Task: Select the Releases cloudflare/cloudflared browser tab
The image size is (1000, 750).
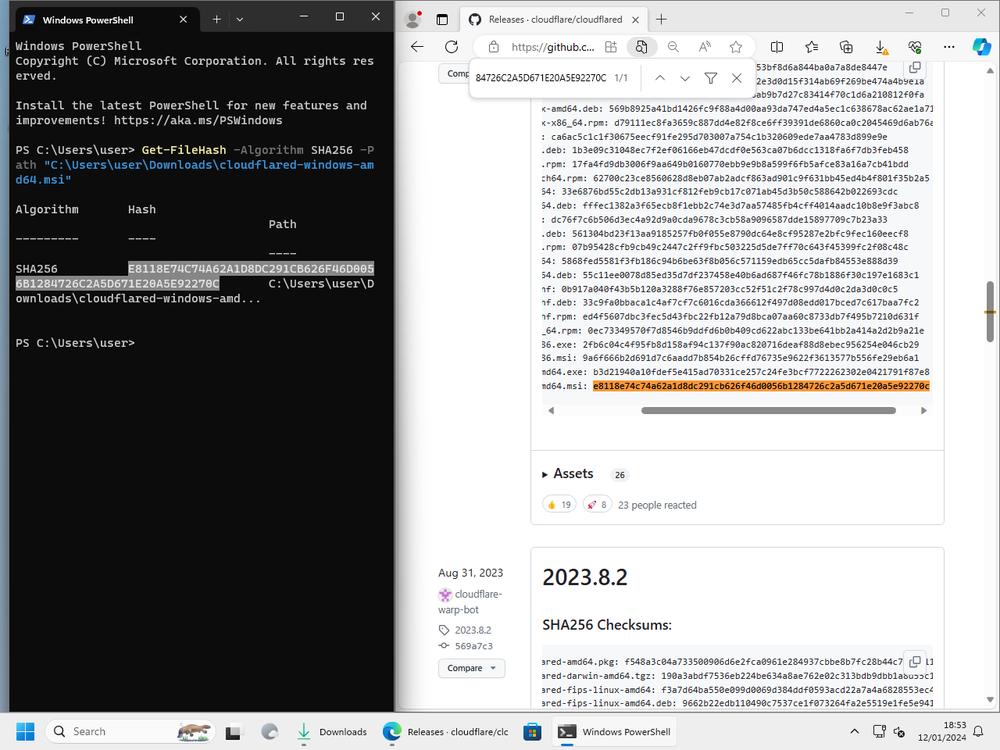Action: (x=554, y=20)
